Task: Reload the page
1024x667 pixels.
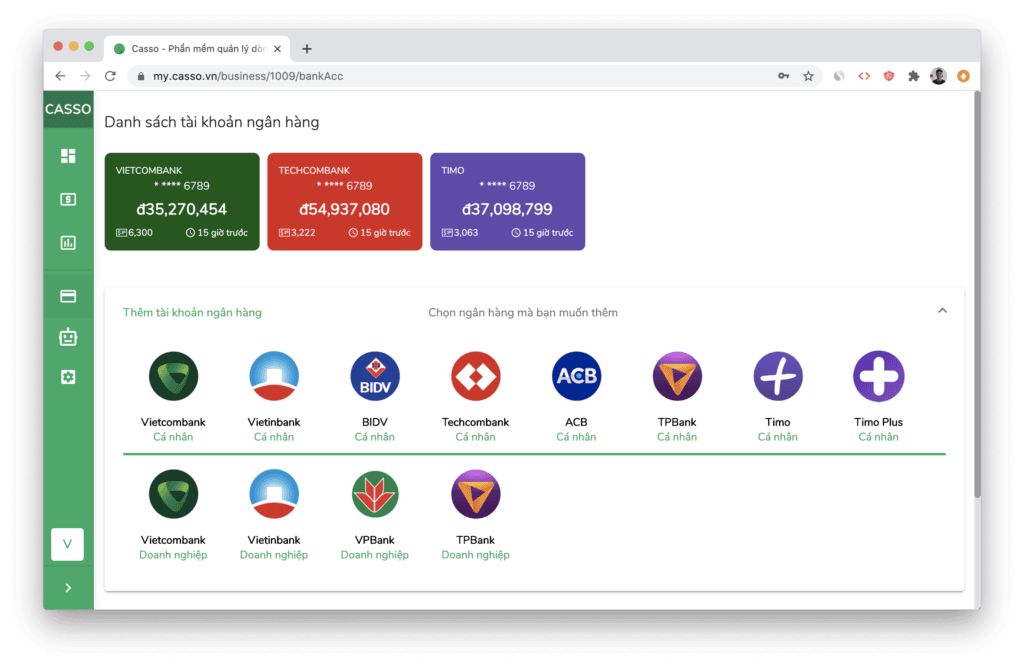Action: [110, 76]
